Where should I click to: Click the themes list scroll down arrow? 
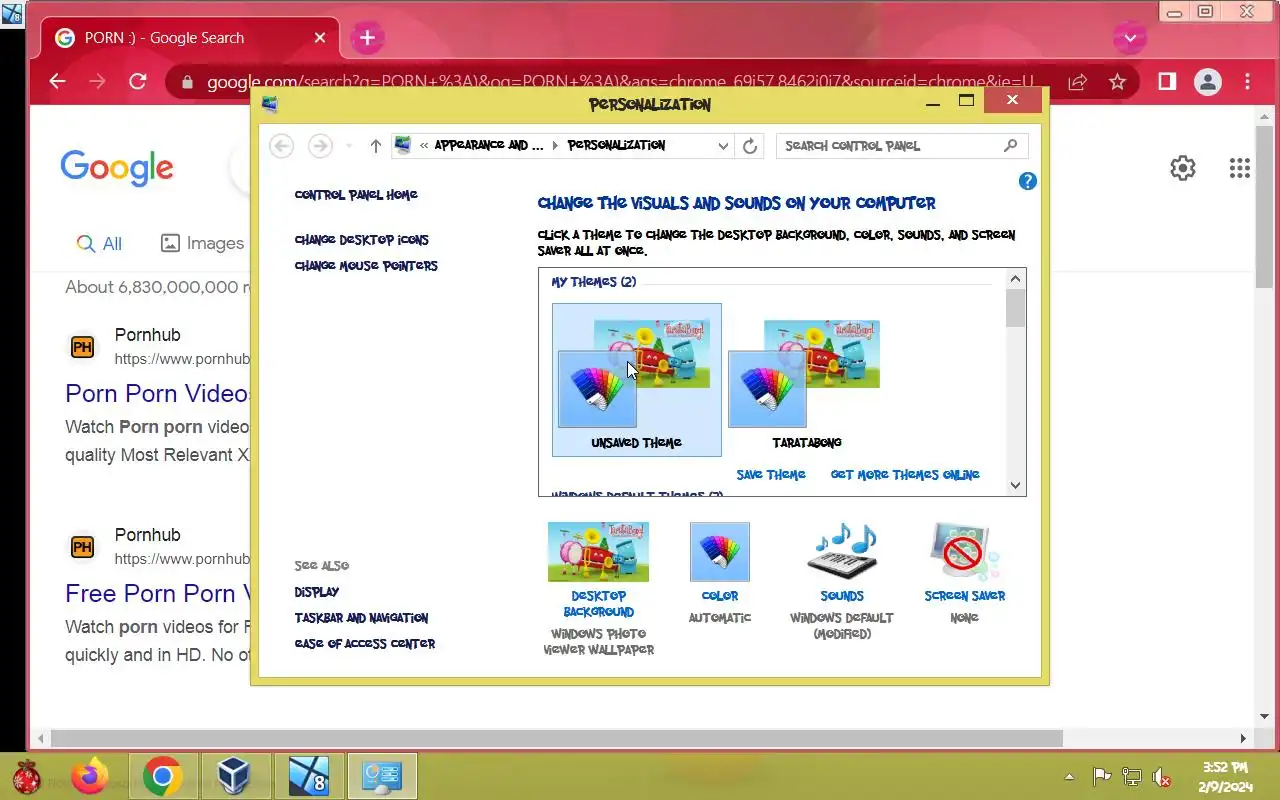(1016, 486)
